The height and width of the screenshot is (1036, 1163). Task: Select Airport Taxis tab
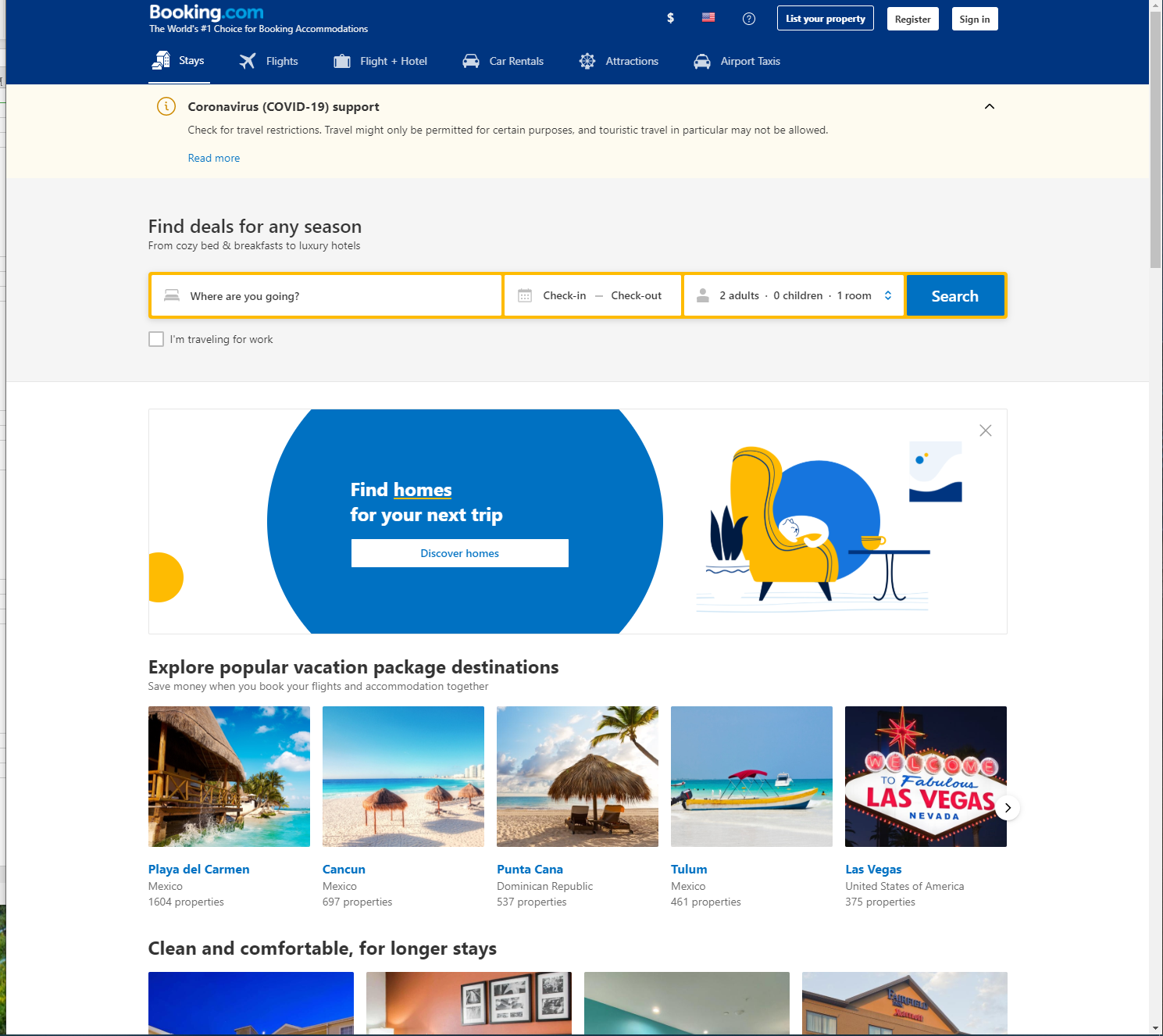coord(737,61)
